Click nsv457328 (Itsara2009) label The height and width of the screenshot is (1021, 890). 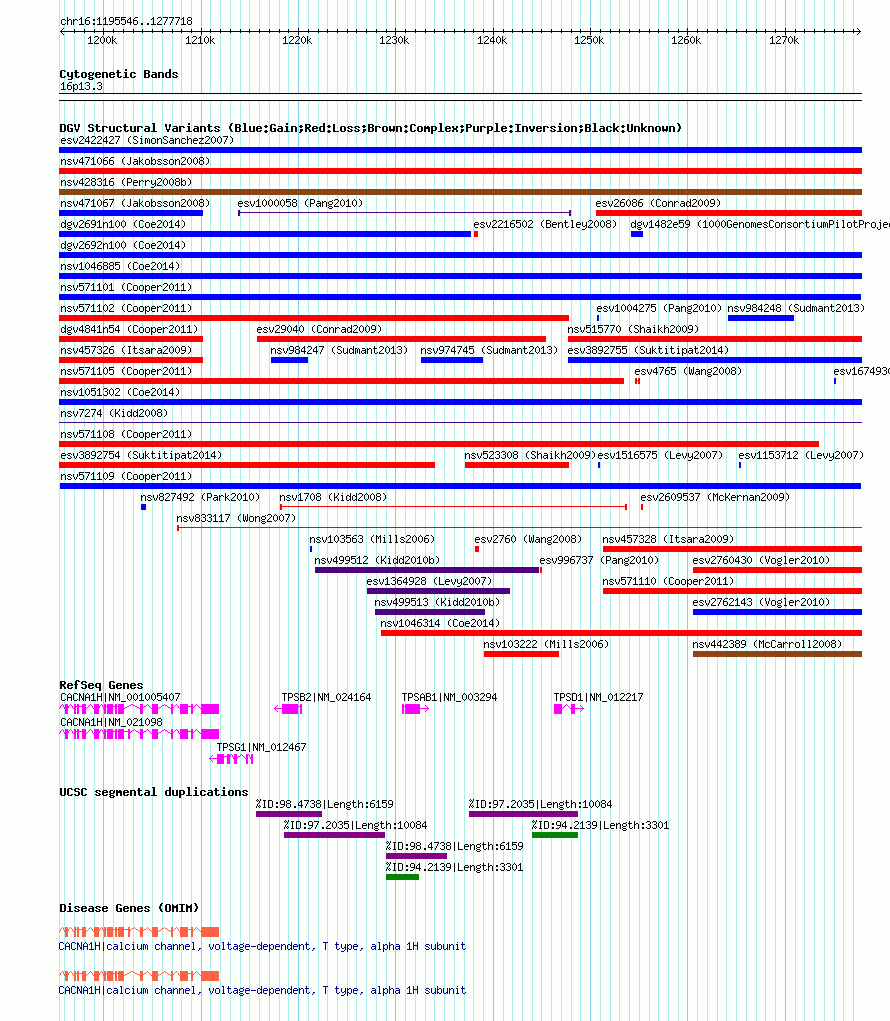click(x=668, y=538)
